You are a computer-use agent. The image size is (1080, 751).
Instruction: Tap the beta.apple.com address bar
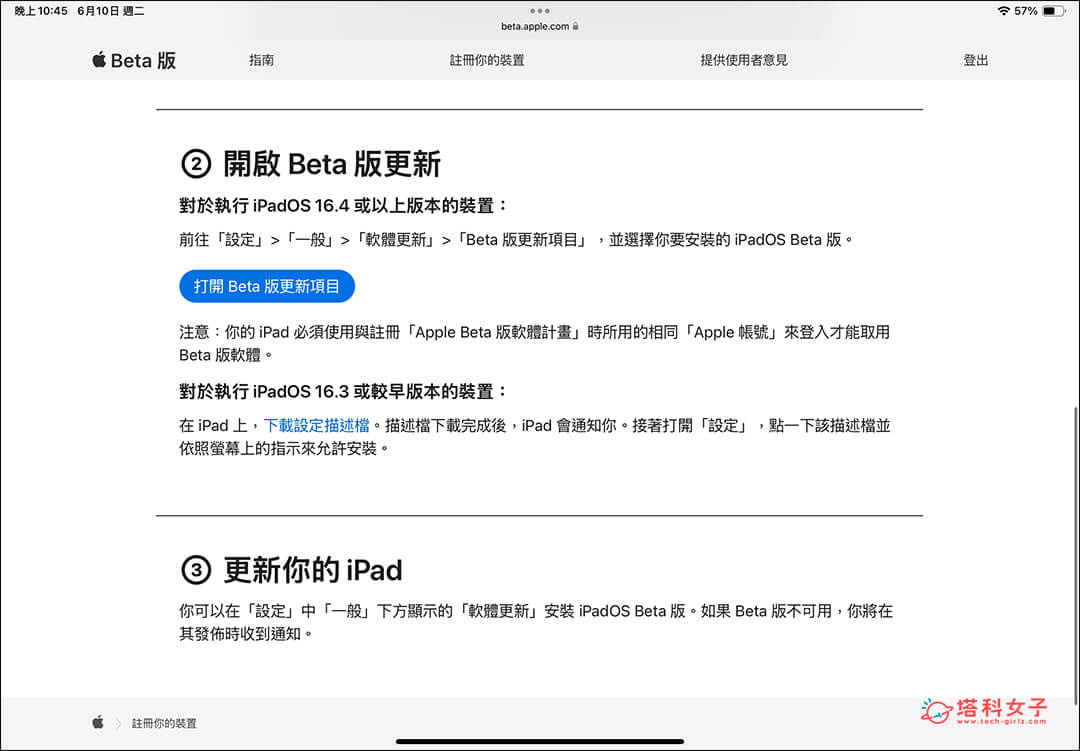pos(540,26)
